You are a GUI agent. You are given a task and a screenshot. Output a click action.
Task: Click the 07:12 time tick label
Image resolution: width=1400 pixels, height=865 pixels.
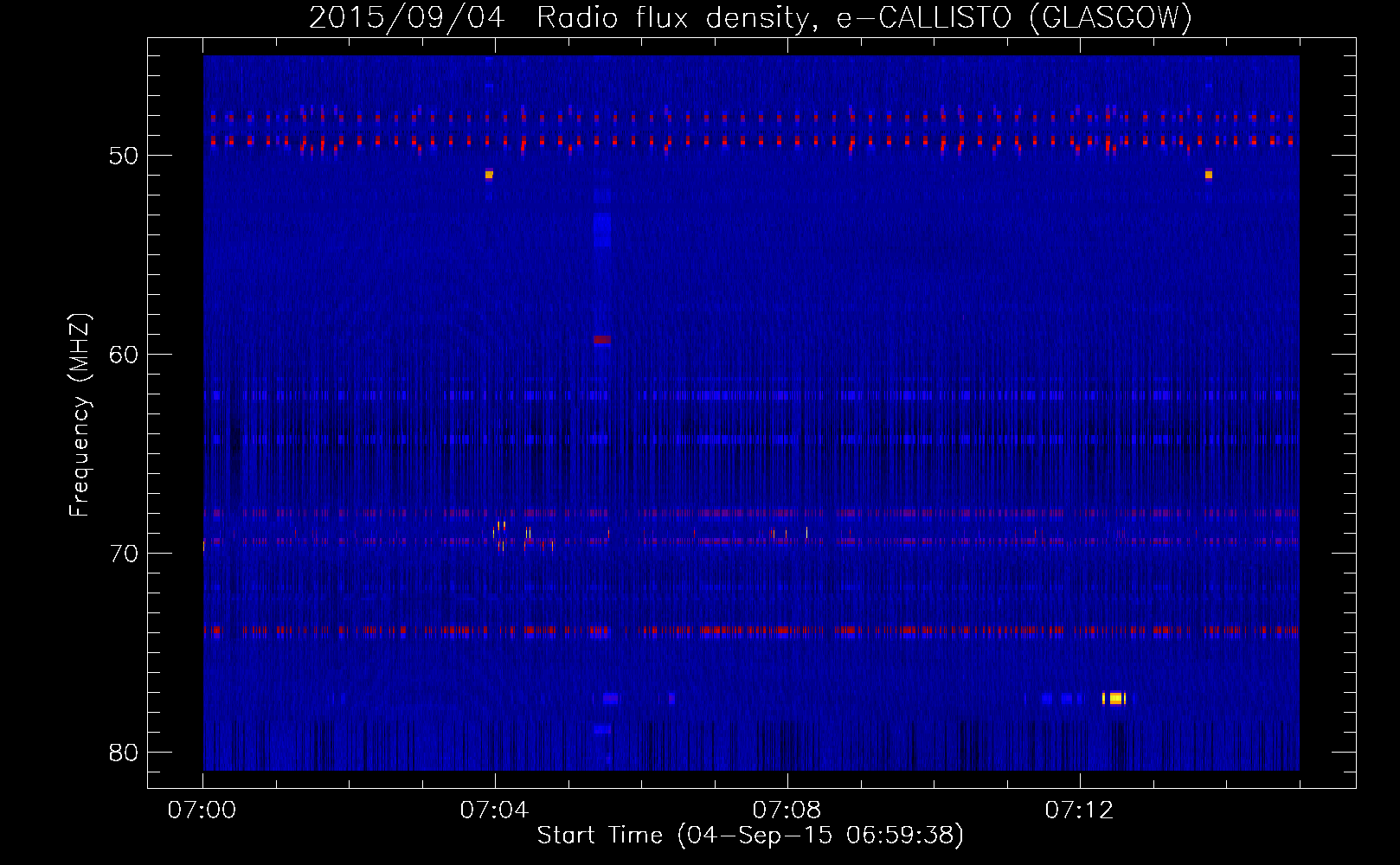coord(1080,811)
